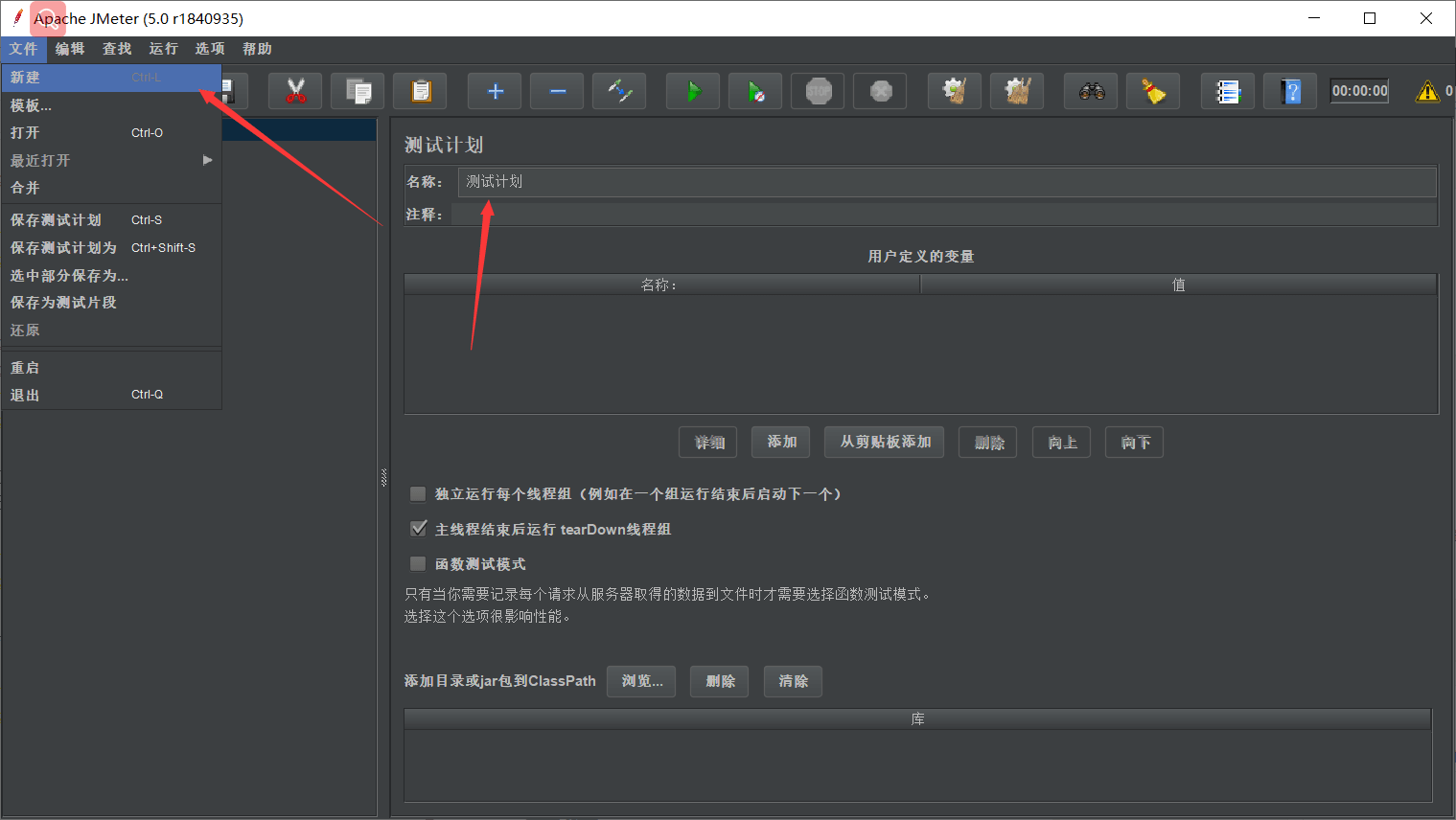This screenshot has width=1456, height=820.
Task: Open Search with the binoculars icon
Action: 1091,91
